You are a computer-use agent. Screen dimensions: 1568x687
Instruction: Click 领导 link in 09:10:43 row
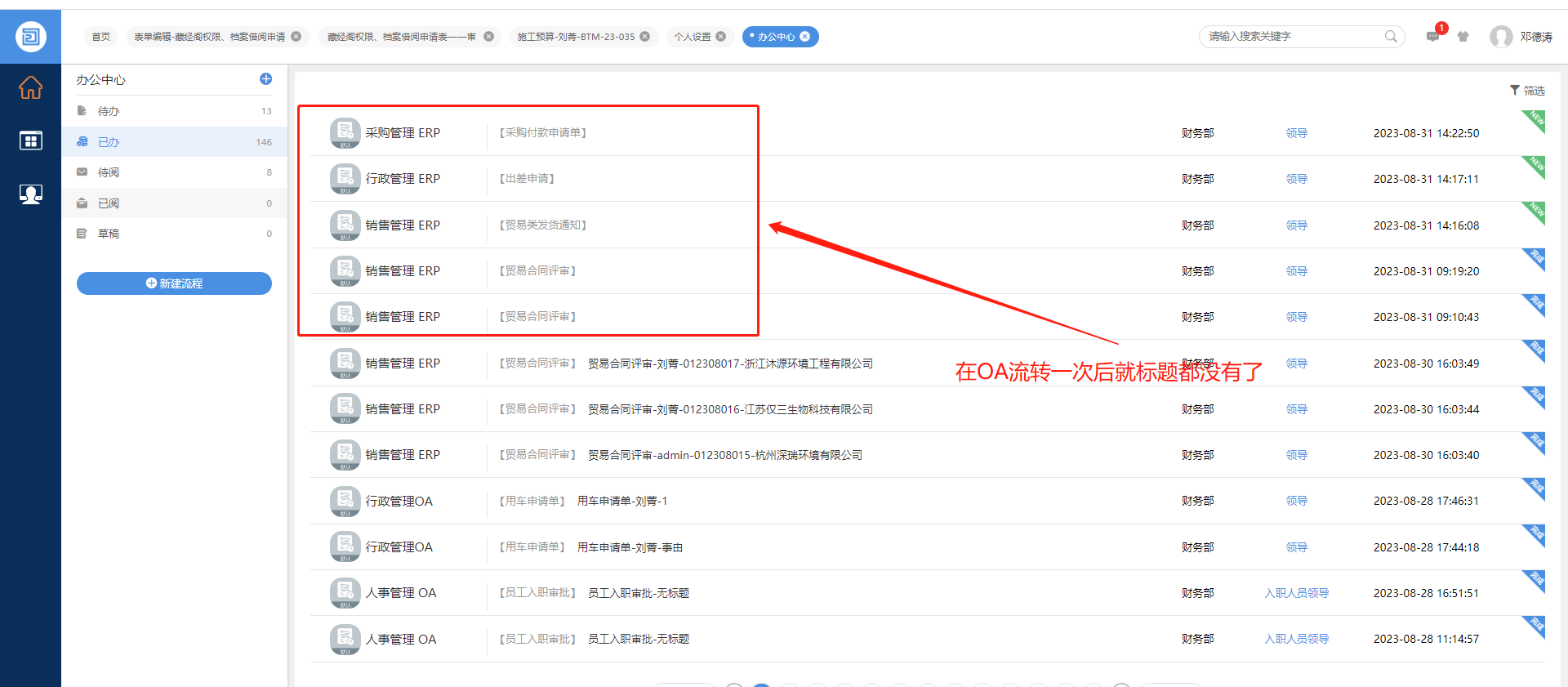1297,317
